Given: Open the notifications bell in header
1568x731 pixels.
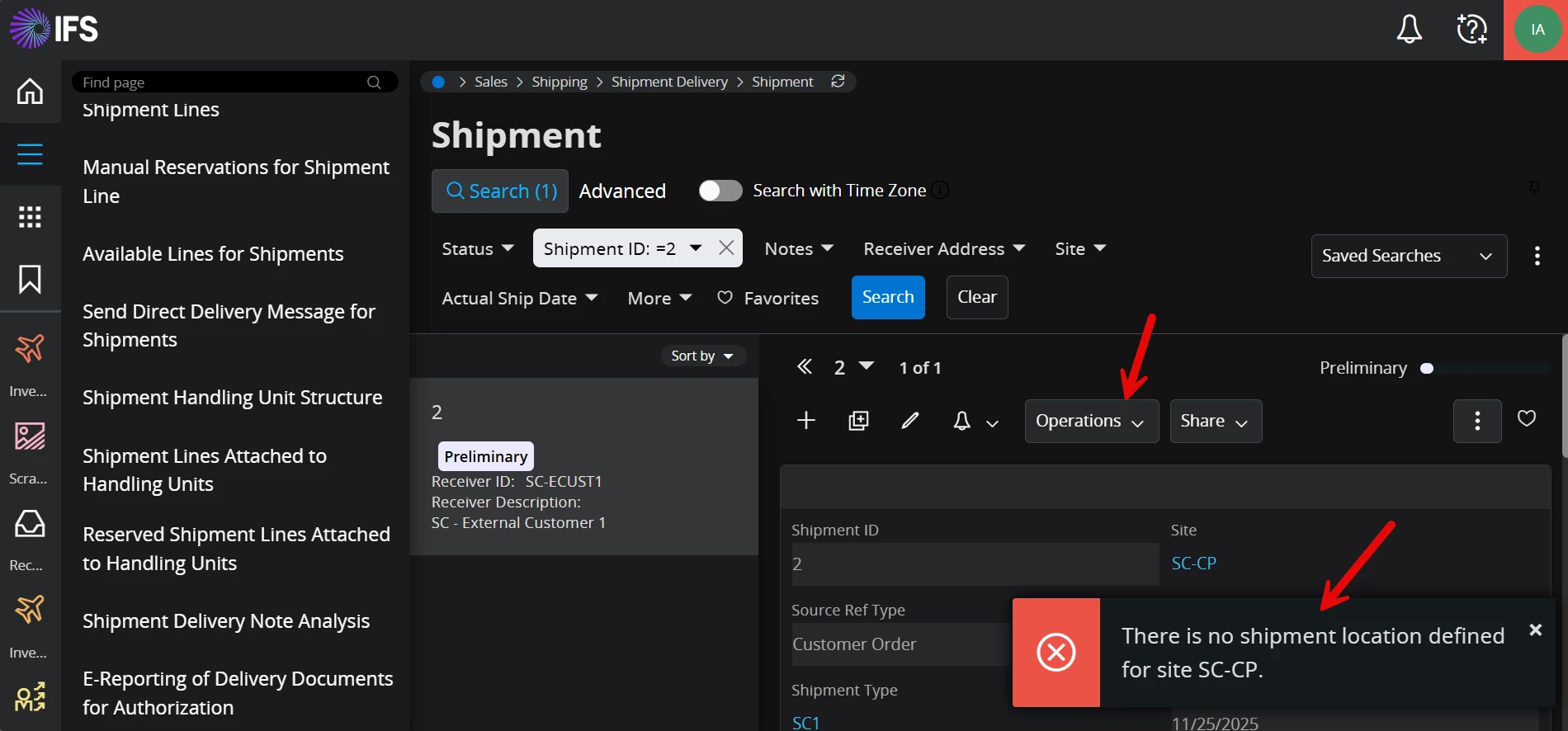Looking at the screenshot, I should point(1409,30).
